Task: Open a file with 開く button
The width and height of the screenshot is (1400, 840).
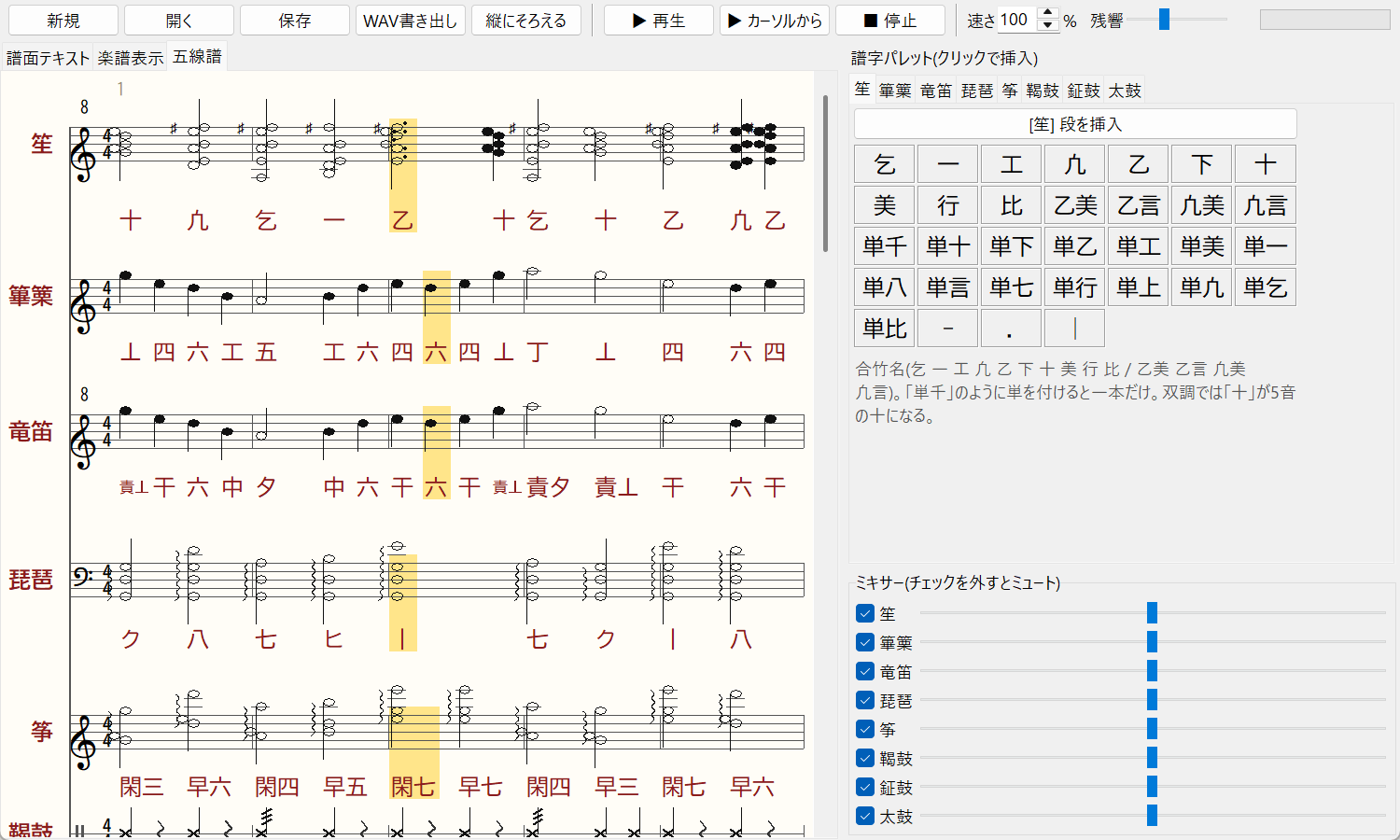Action: pos(179,21)
